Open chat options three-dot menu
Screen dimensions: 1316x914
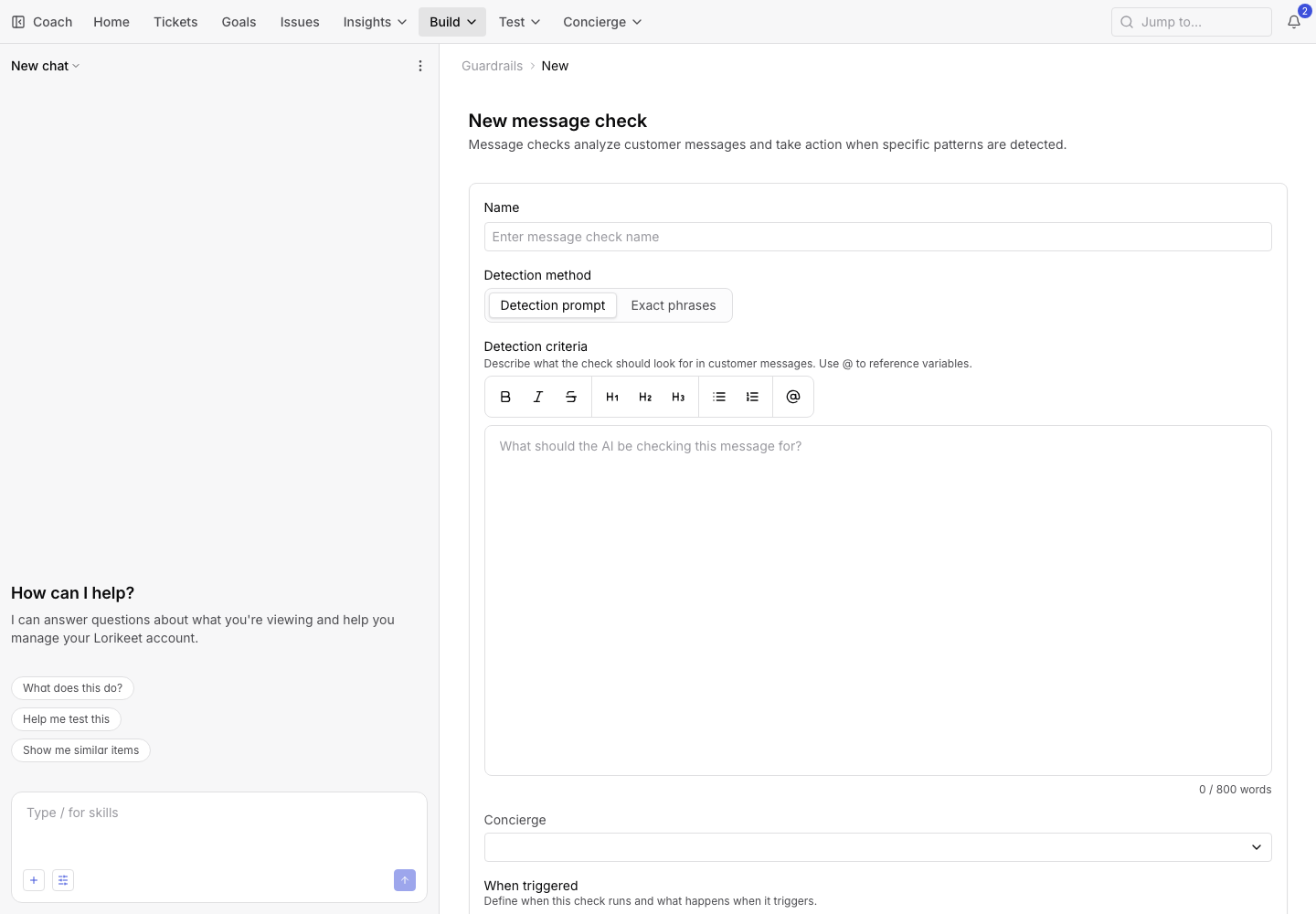[420, 66]
